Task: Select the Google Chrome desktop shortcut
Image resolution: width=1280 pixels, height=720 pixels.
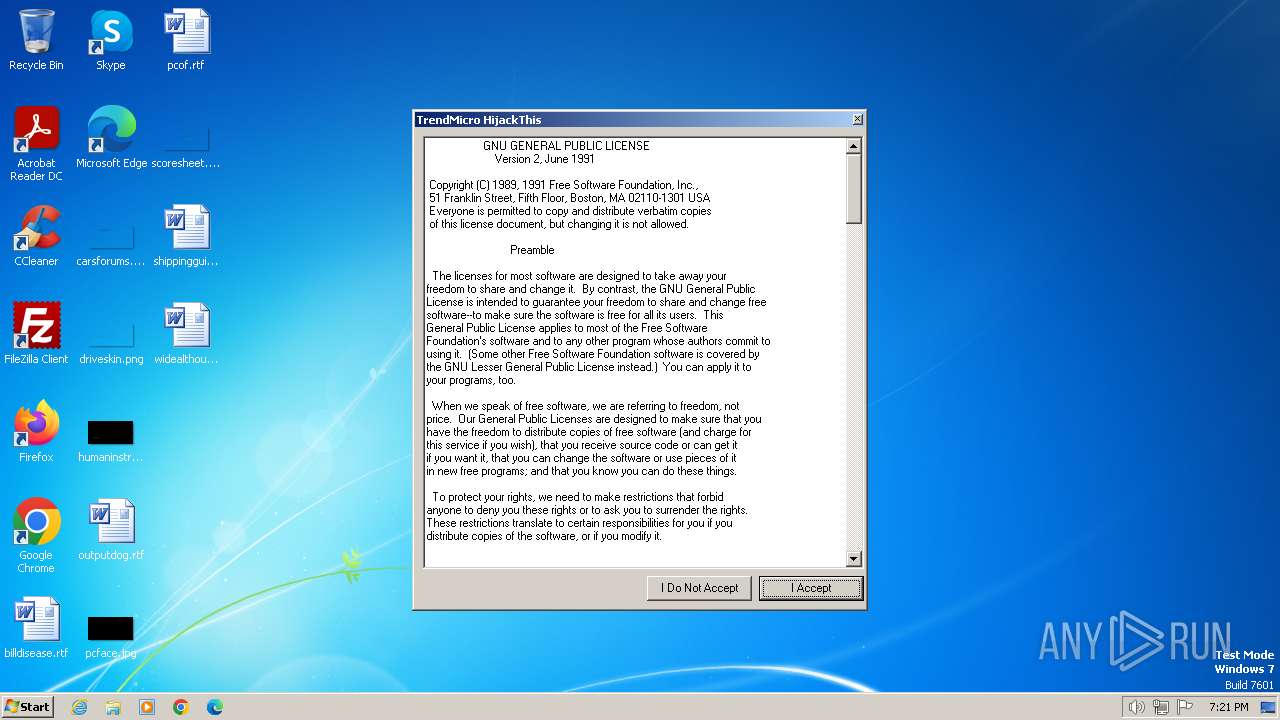Action: (x=36, y=536)
